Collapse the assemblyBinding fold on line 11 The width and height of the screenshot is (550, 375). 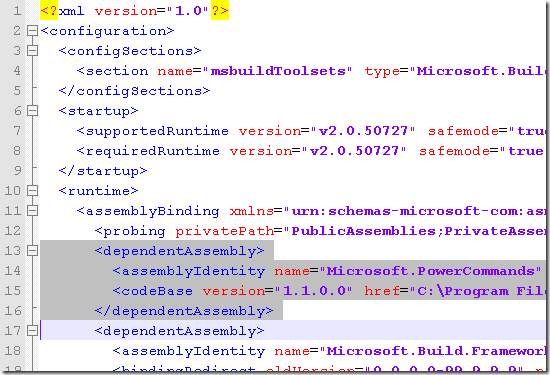pos(32,210)
